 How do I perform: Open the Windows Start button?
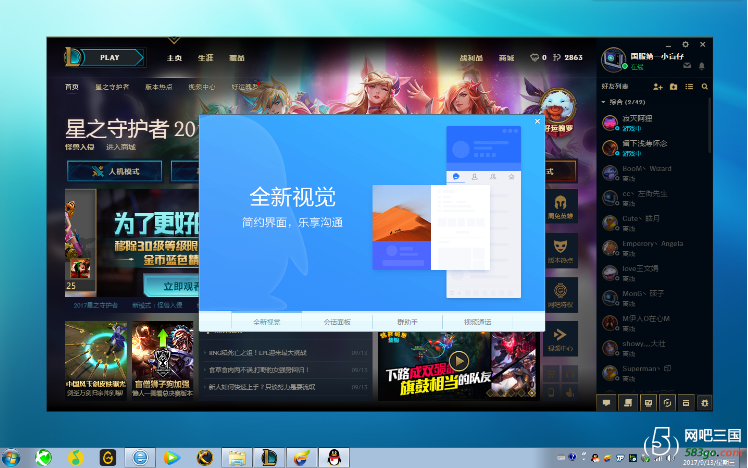10,458
